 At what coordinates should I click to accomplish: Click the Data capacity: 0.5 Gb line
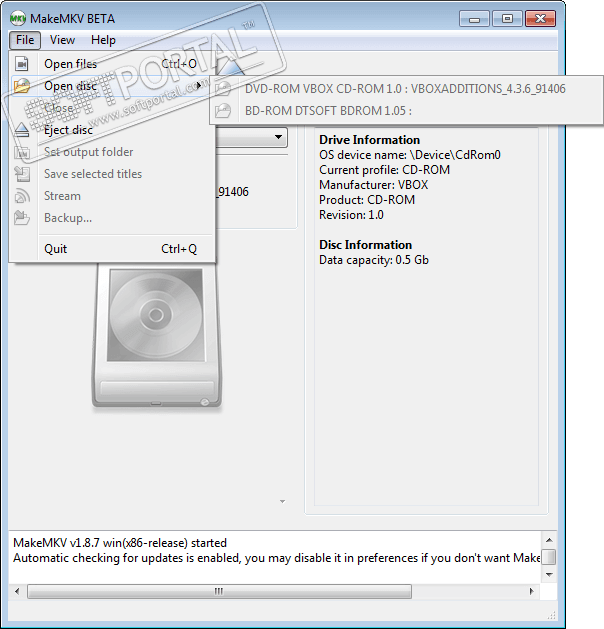pos(374,260)
